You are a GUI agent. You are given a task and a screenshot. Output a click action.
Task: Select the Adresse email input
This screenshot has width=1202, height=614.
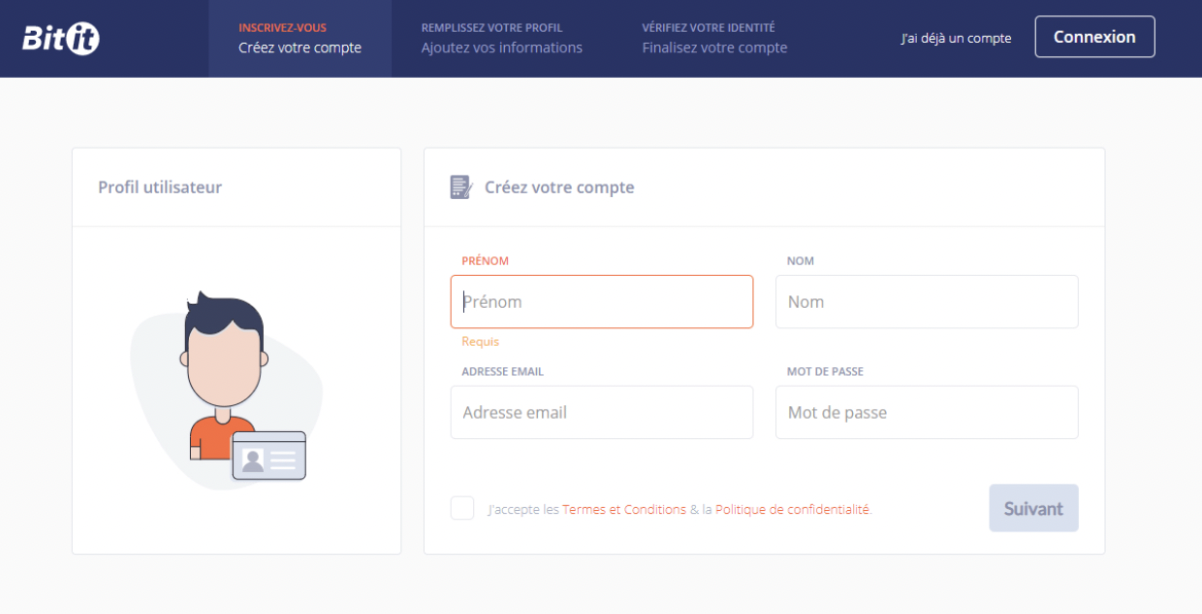click(x=602, y=412)
